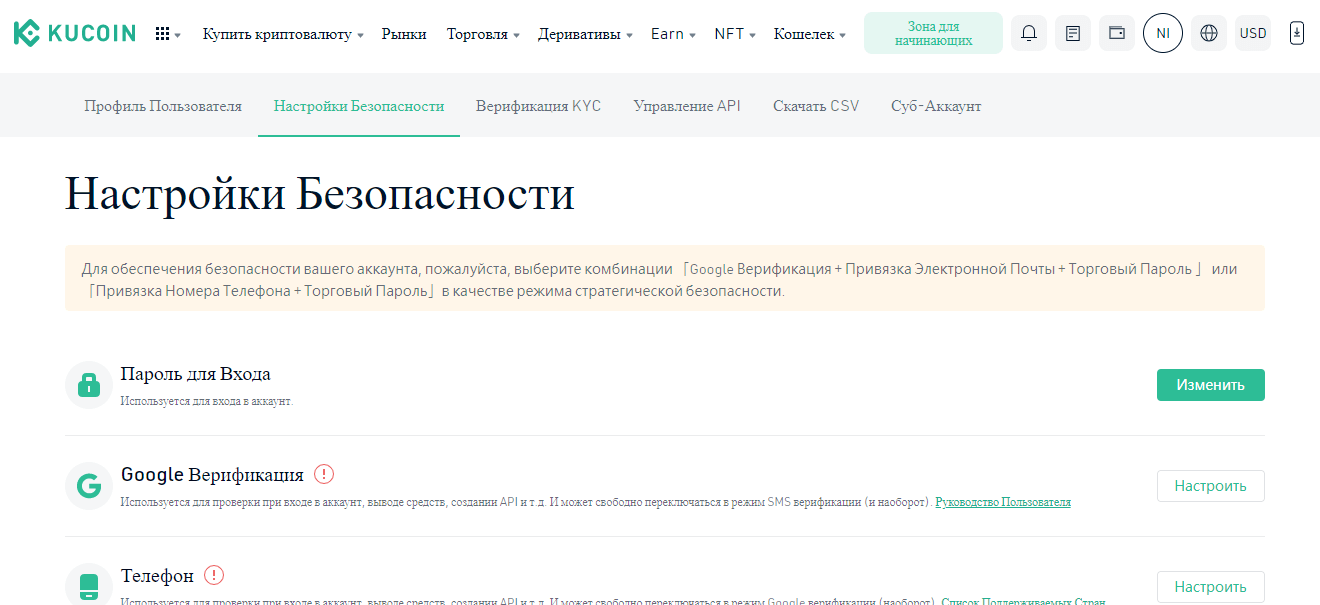This screenshot has width=1320, height=605.
Task: Open the orders document icon
Action: 1072,33
